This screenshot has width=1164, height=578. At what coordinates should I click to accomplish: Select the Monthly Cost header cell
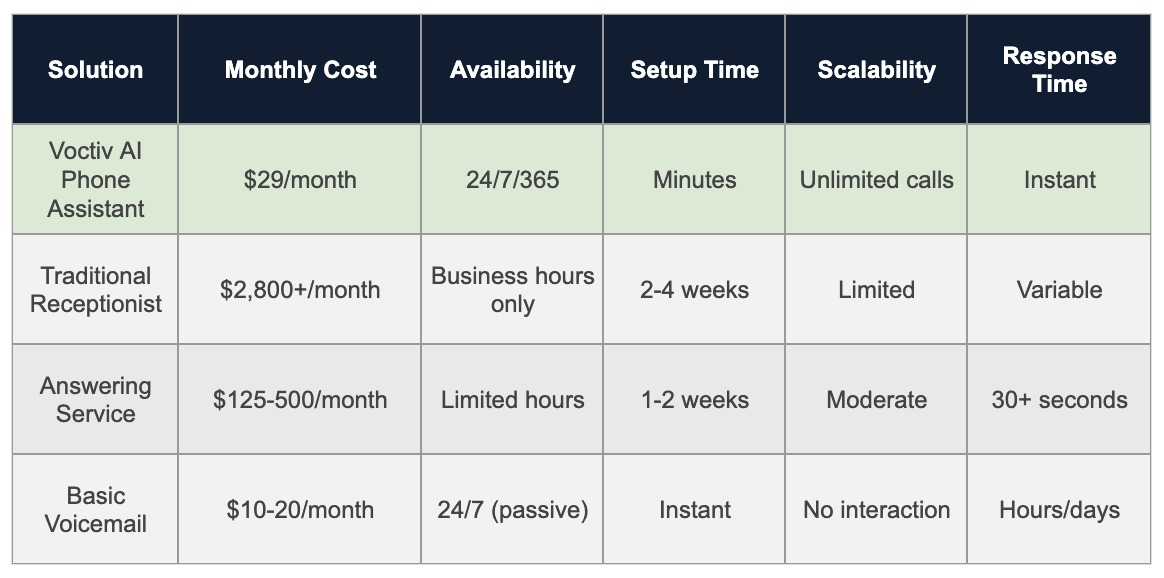pos(300,70)
